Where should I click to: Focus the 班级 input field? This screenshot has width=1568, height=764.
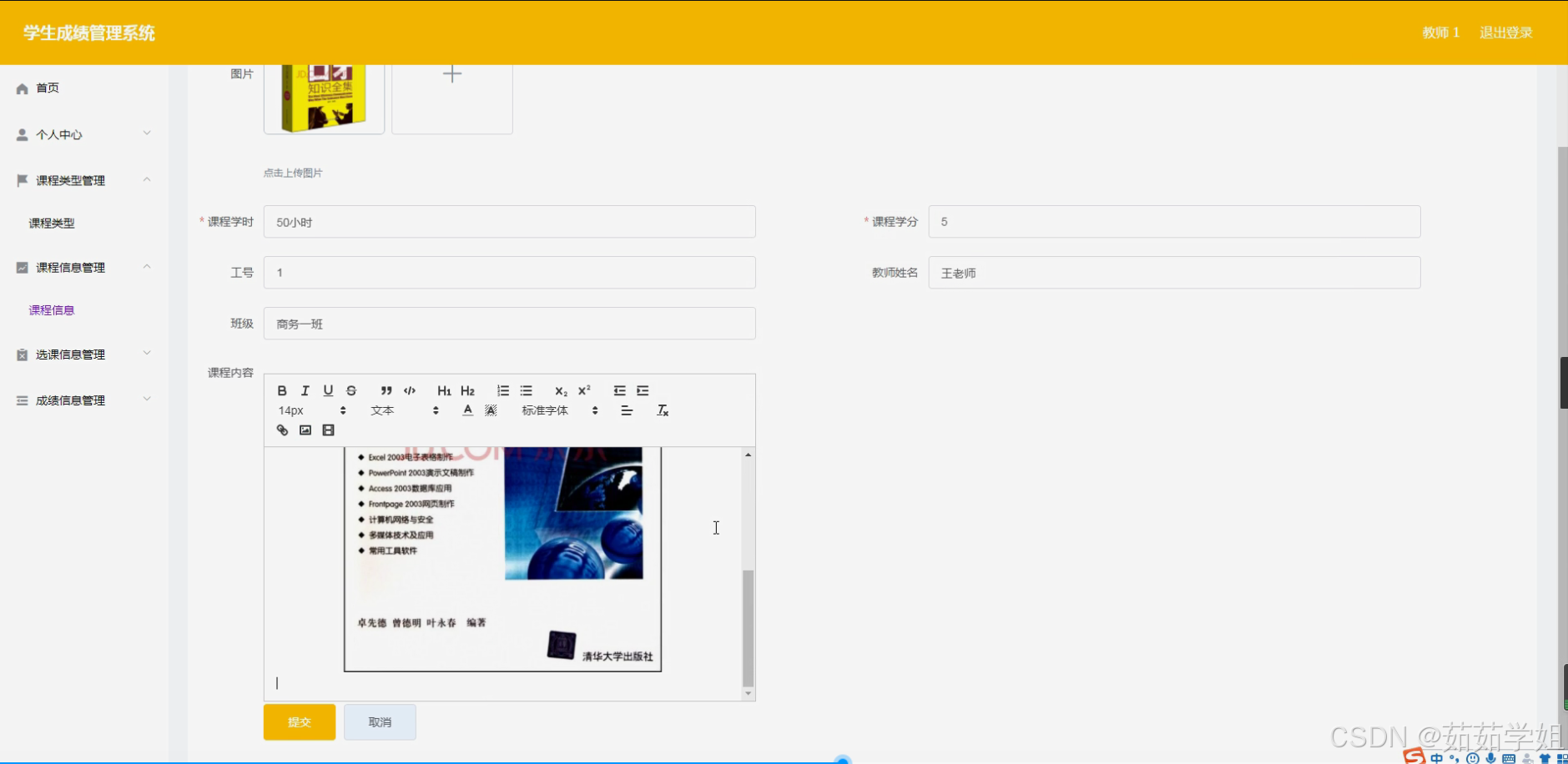[x=510, y=324]
